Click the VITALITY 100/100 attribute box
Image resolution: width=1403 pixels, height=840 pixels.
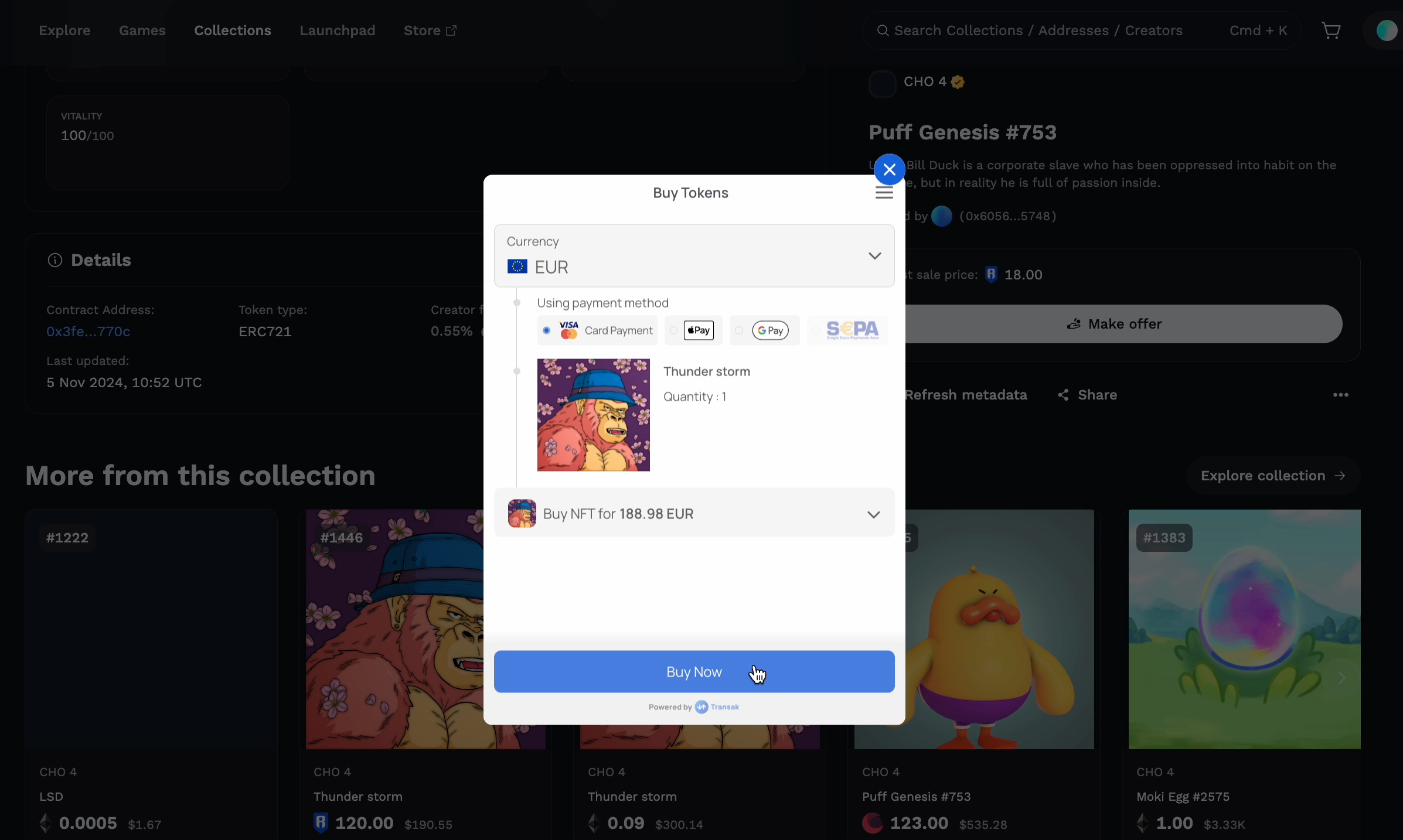pyautogui.click(x=168, y=143)
